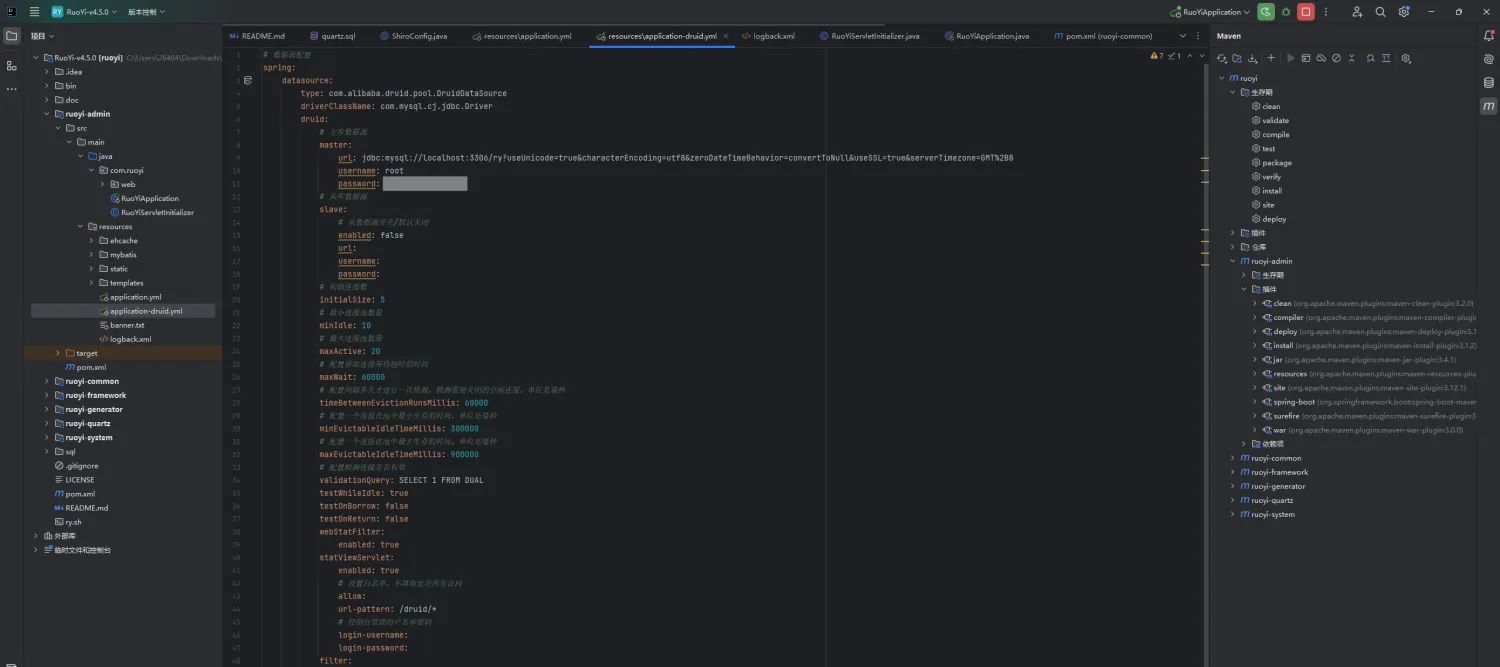Image resolution: width=1500 pixels, height=667 pixels.
Task: Go to next highlighted problem arrow
Action: 1200,56
